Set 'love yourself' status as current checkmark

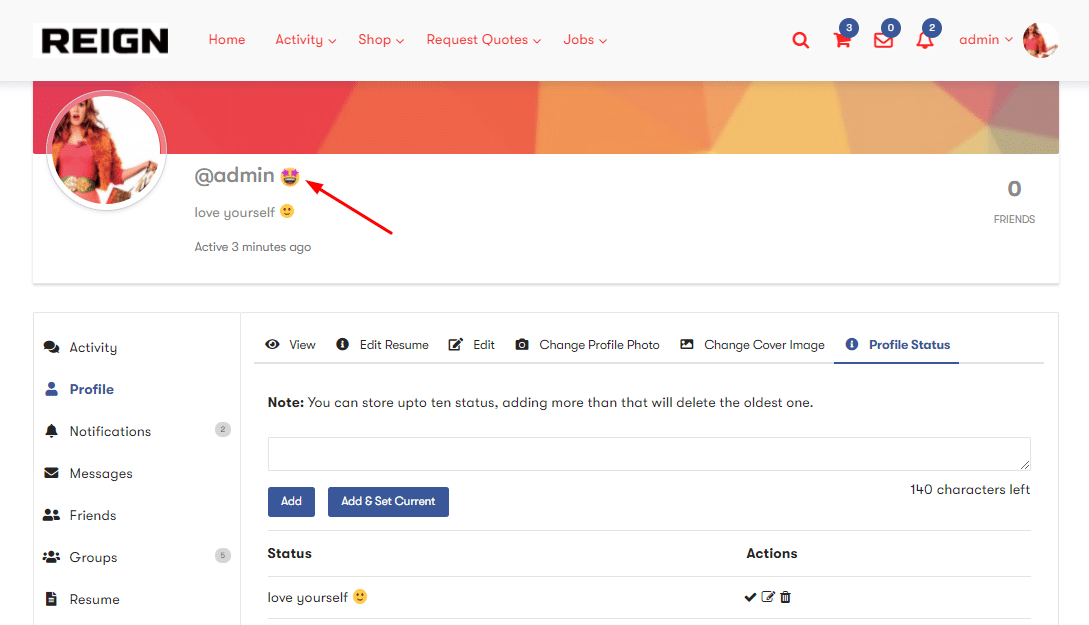coord(750,597)
